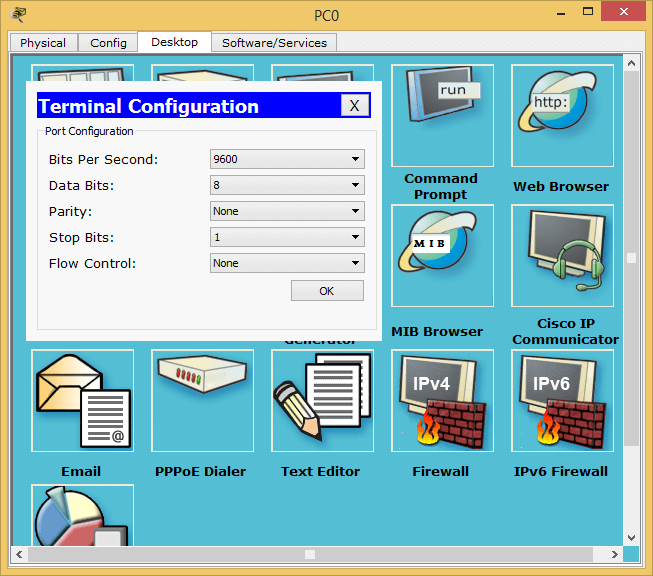653x576 pixels.
Task: Maximize the PC0 window
Action: click(x=588, y=11)
